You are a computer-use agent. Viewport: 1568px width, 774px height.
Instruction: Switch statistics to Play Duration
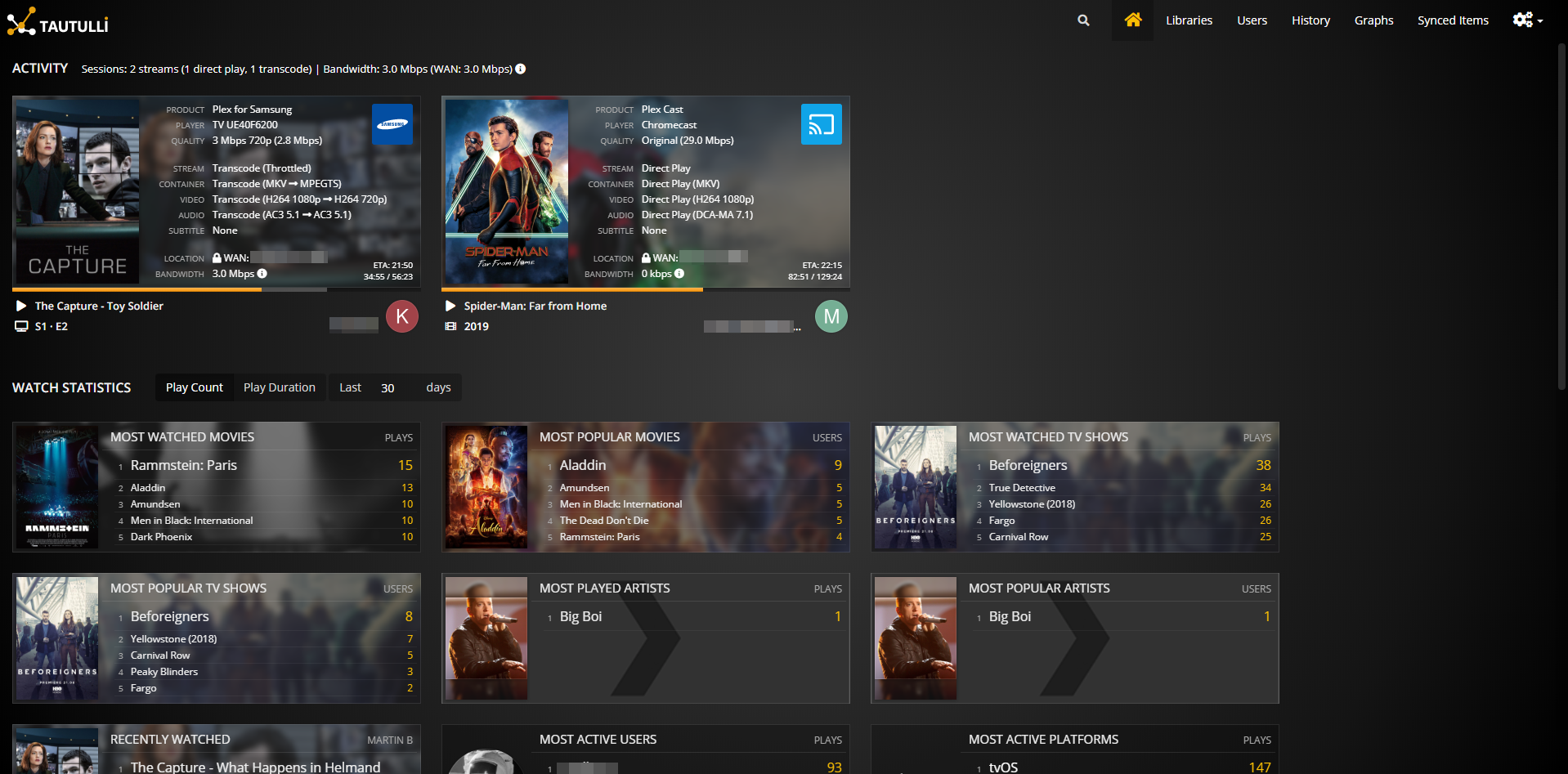[279, 387]
